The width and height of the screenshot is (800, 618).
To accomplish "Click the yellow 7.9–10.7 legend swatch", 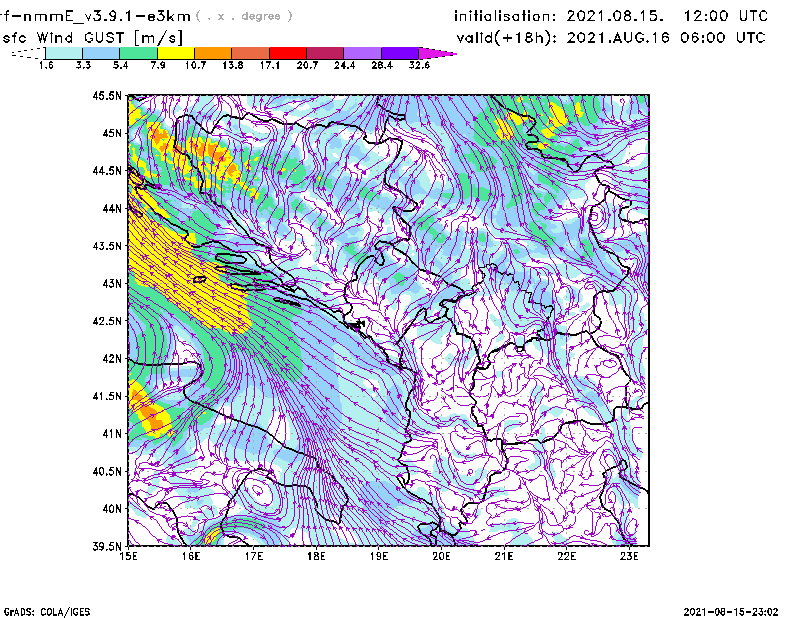I will pyautogui.click(x=176, y=53).
